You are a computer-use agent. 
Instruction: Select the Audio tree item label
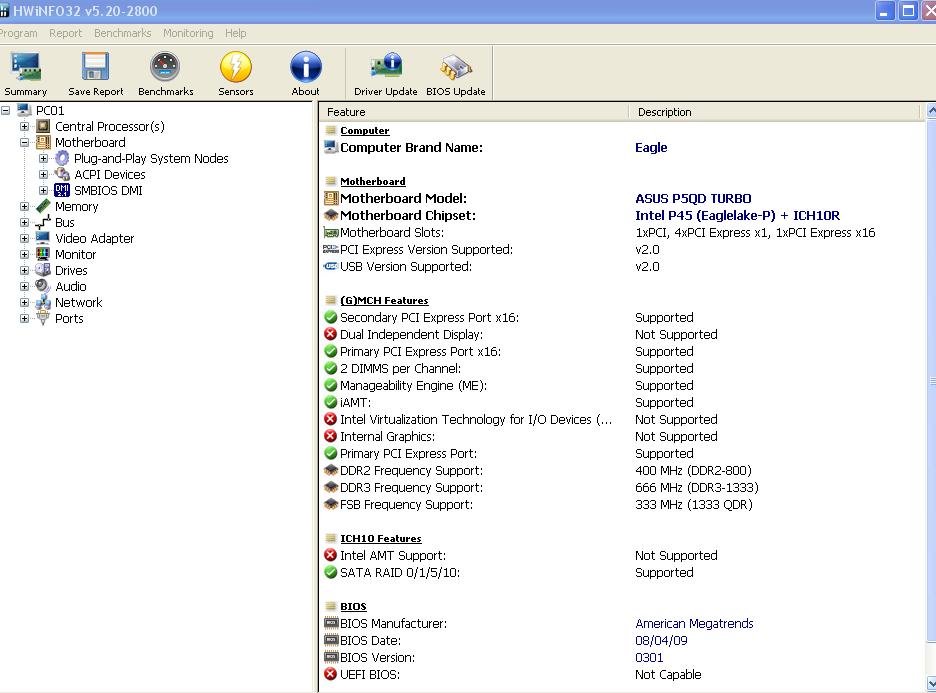tap(71, 287)
